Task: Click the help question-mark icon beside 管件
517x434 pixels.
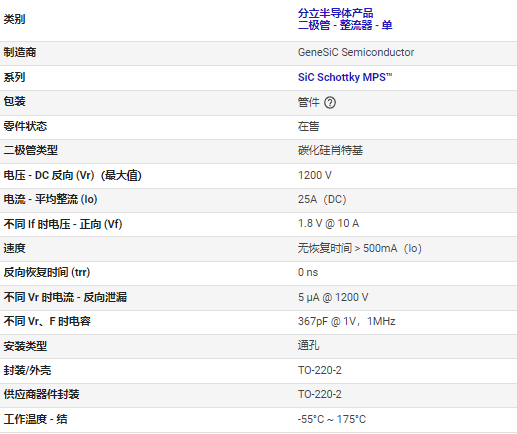Action: (x=330, y=102)
